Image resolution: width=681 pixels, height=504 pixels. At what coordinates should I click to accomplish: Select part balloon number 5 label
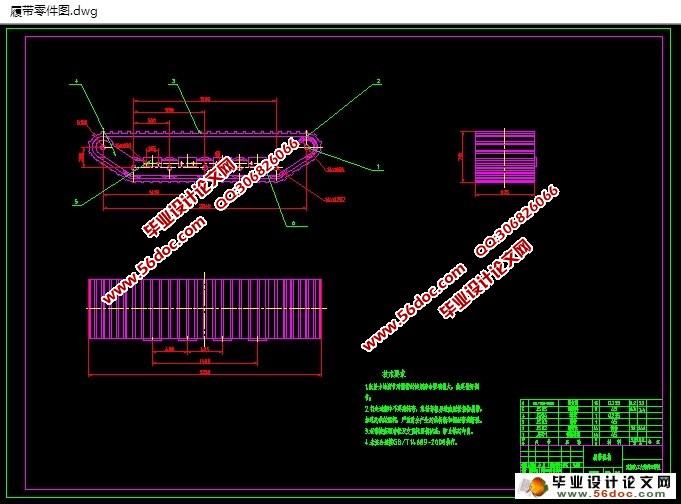pos(76,200)
